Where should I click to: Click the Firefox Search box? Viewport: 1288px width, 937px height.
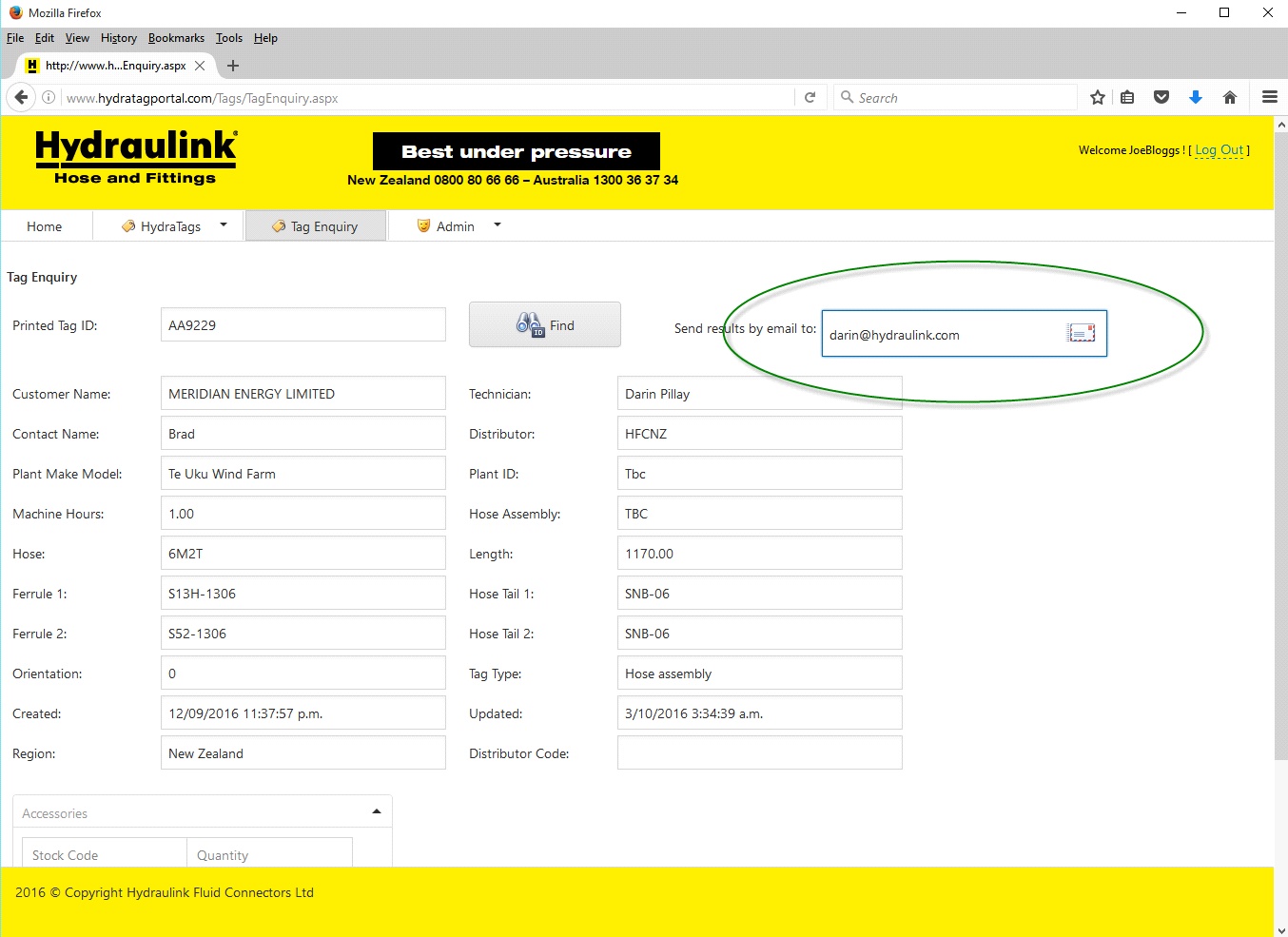point(956,97)
